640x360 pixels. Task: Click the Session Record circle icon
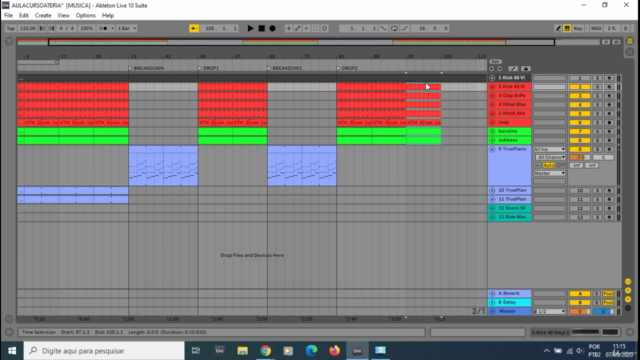pos(324,28)
